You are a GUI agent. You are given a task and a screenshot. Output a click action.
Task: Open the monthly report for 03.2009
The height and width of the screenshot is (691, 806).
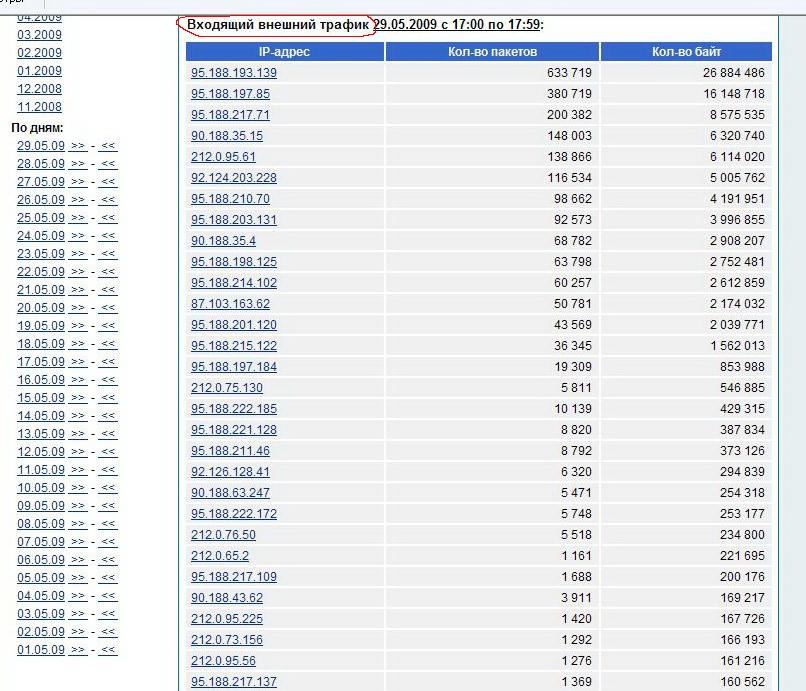[39, 35]
